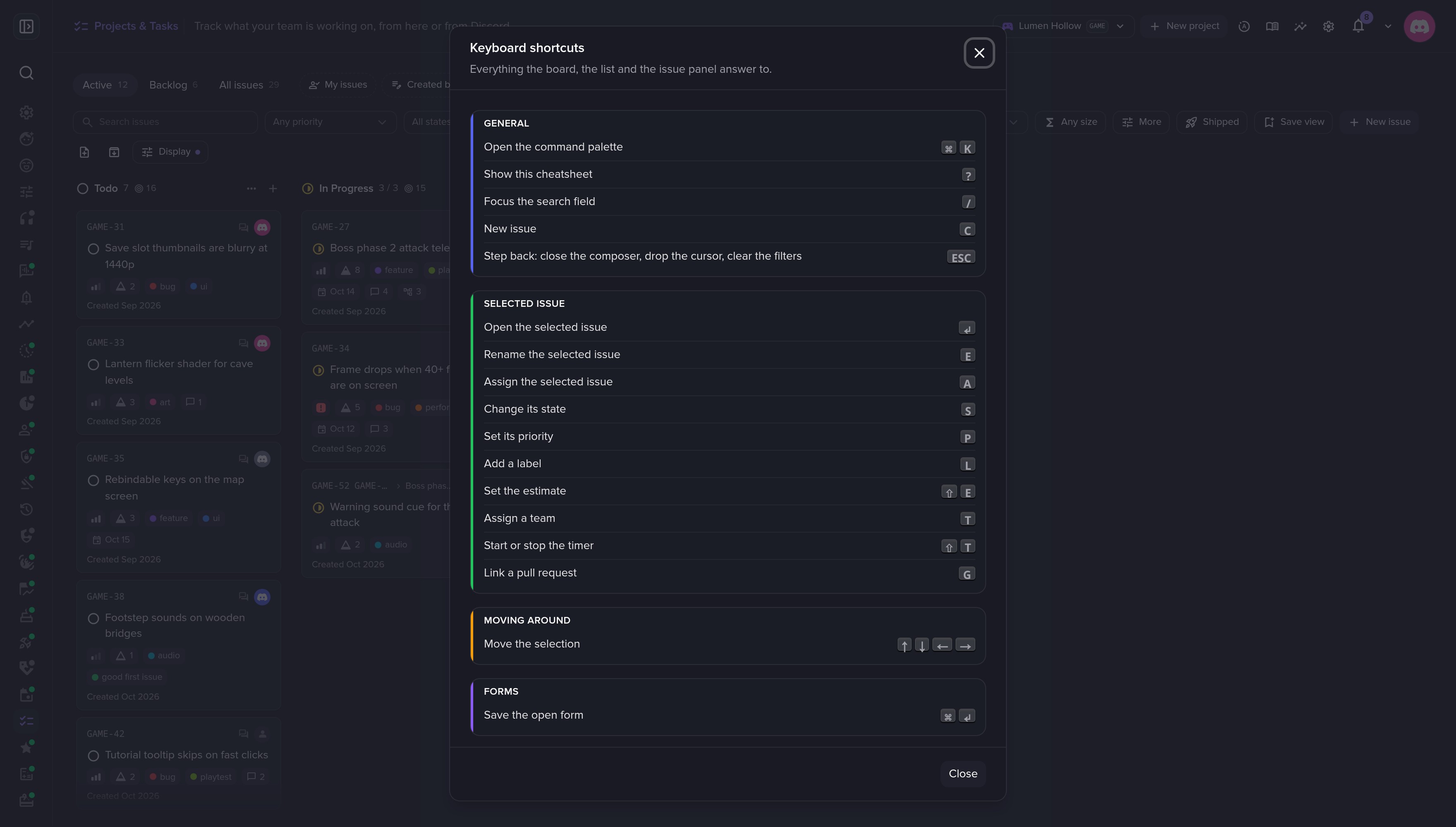This screenshot has width=1456, height=827.
Task: Open the Display options button
Action: coord(170,152)
